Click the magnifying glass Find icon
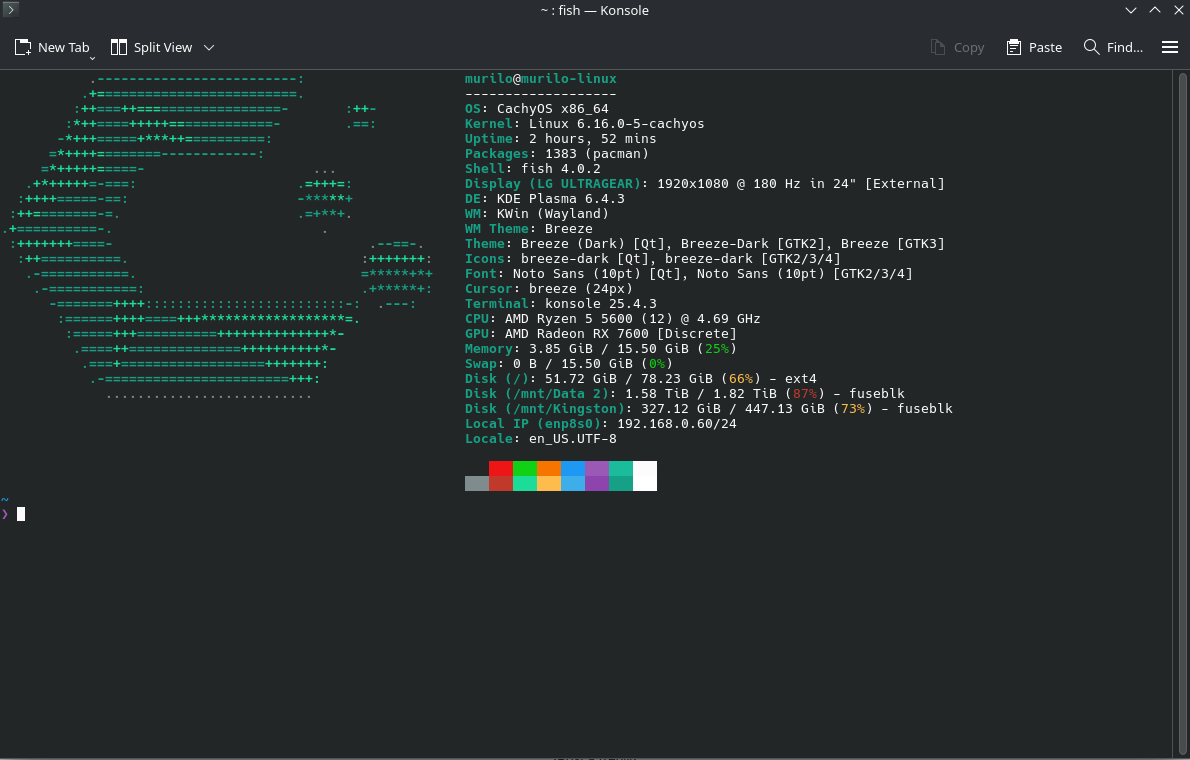1190x760 pixels. pyautogui.click(x=1091, y=47)
